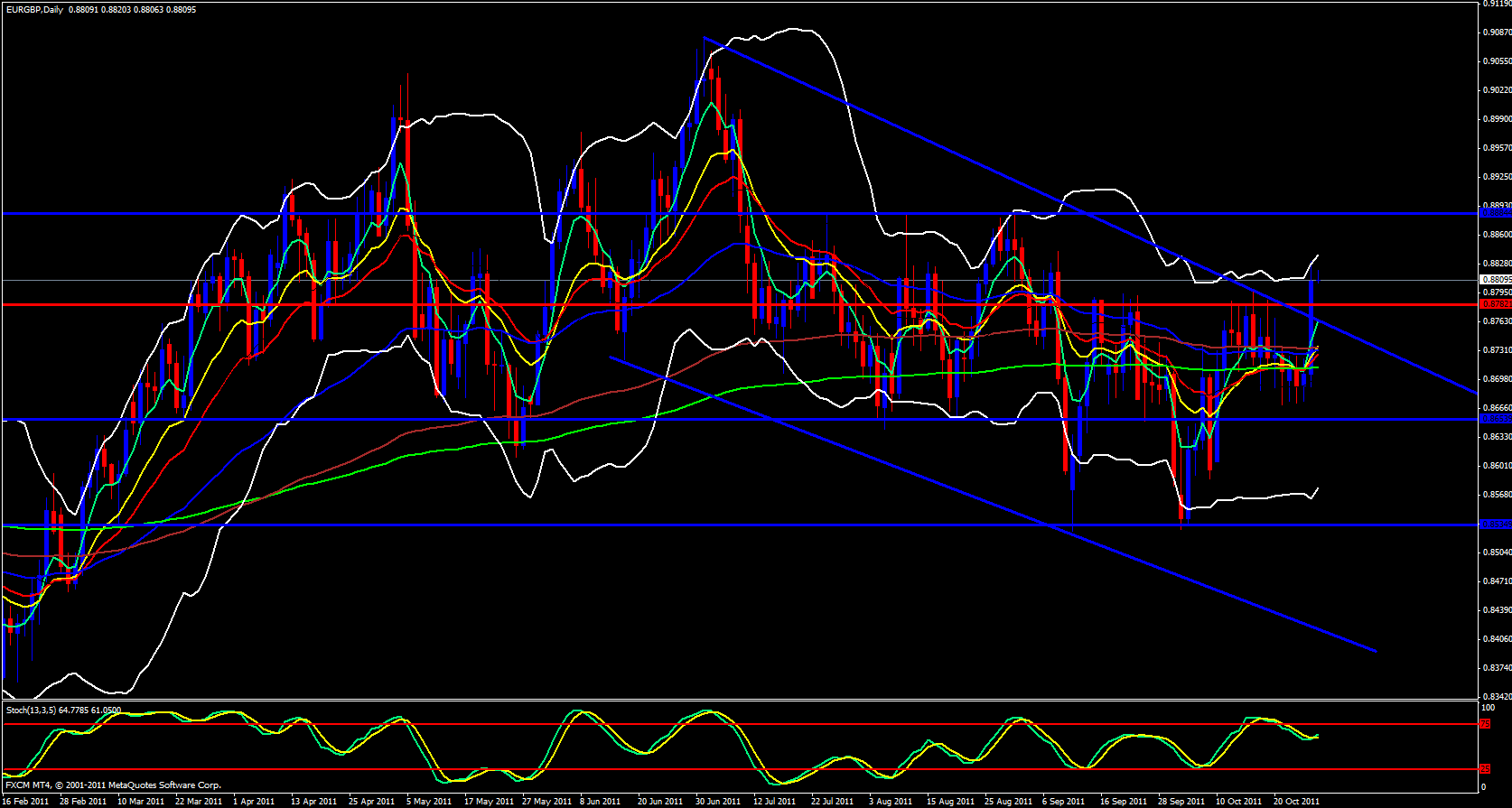Select the red 75 stochastic level tag
This screenshot has height=808, width=1512.
(x=1485, y=724)
